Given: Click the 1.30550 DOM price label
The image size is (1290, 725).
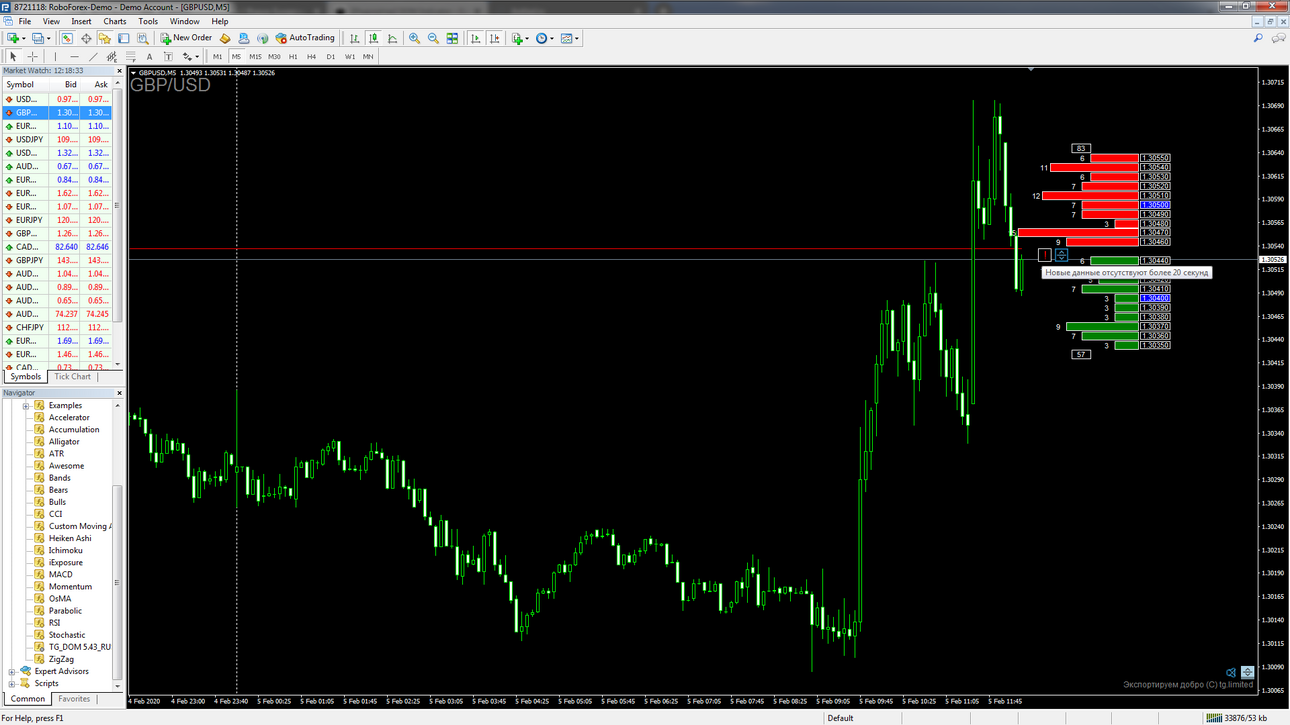Looking at the screenshot, I should pos(1155,158).
